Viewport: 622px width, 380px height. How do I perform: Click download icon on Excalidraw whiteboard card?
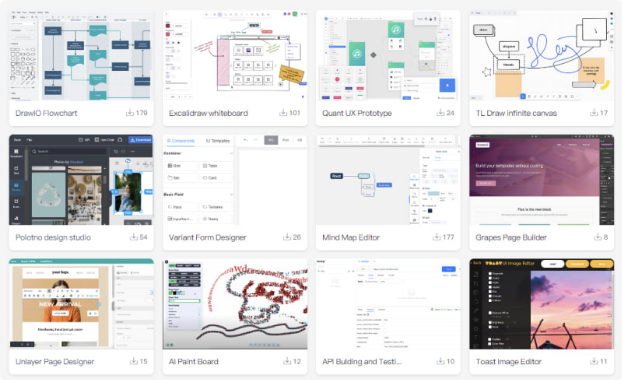coord(283,113)
